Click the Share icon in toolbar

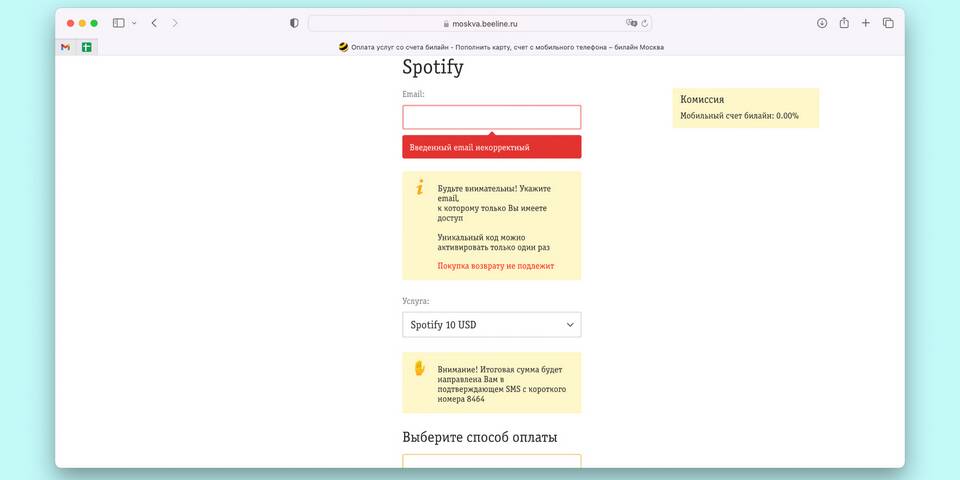click(x=844, y=23)
